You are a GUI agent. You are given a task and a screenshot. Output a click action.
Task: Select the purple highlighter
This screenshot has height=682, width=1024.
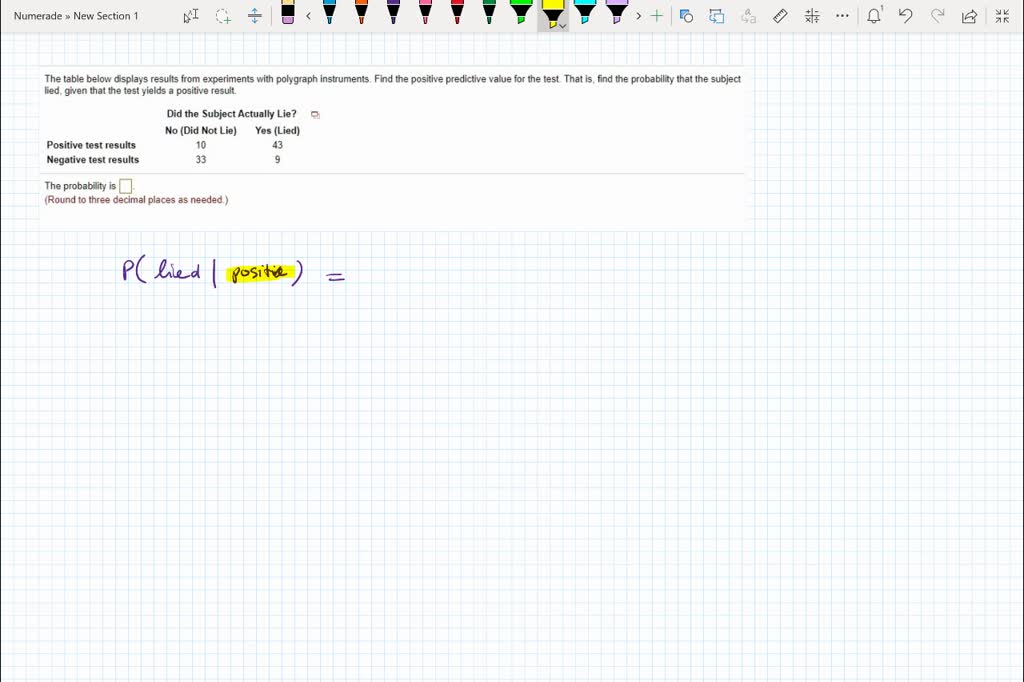pyautogui.click(x=615, y=14)
